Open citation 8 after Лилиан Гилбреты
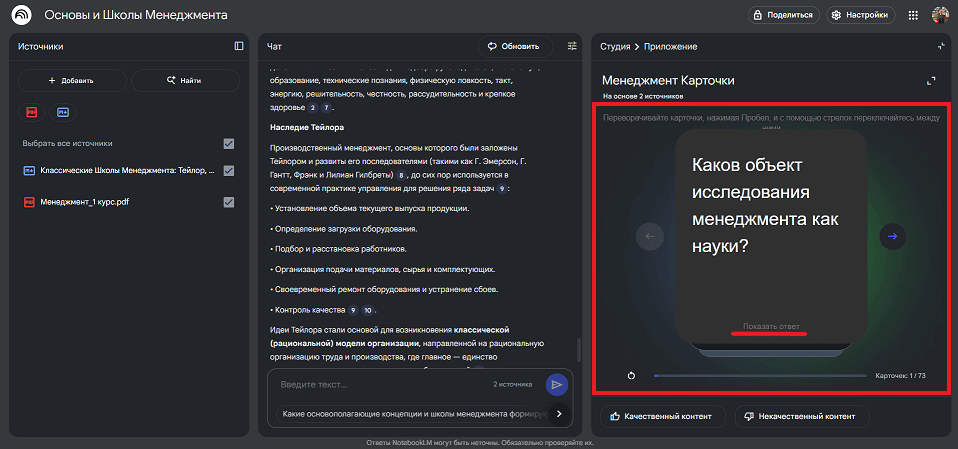Viewport: 958px width, 449px height. click(x=401, y=175)
